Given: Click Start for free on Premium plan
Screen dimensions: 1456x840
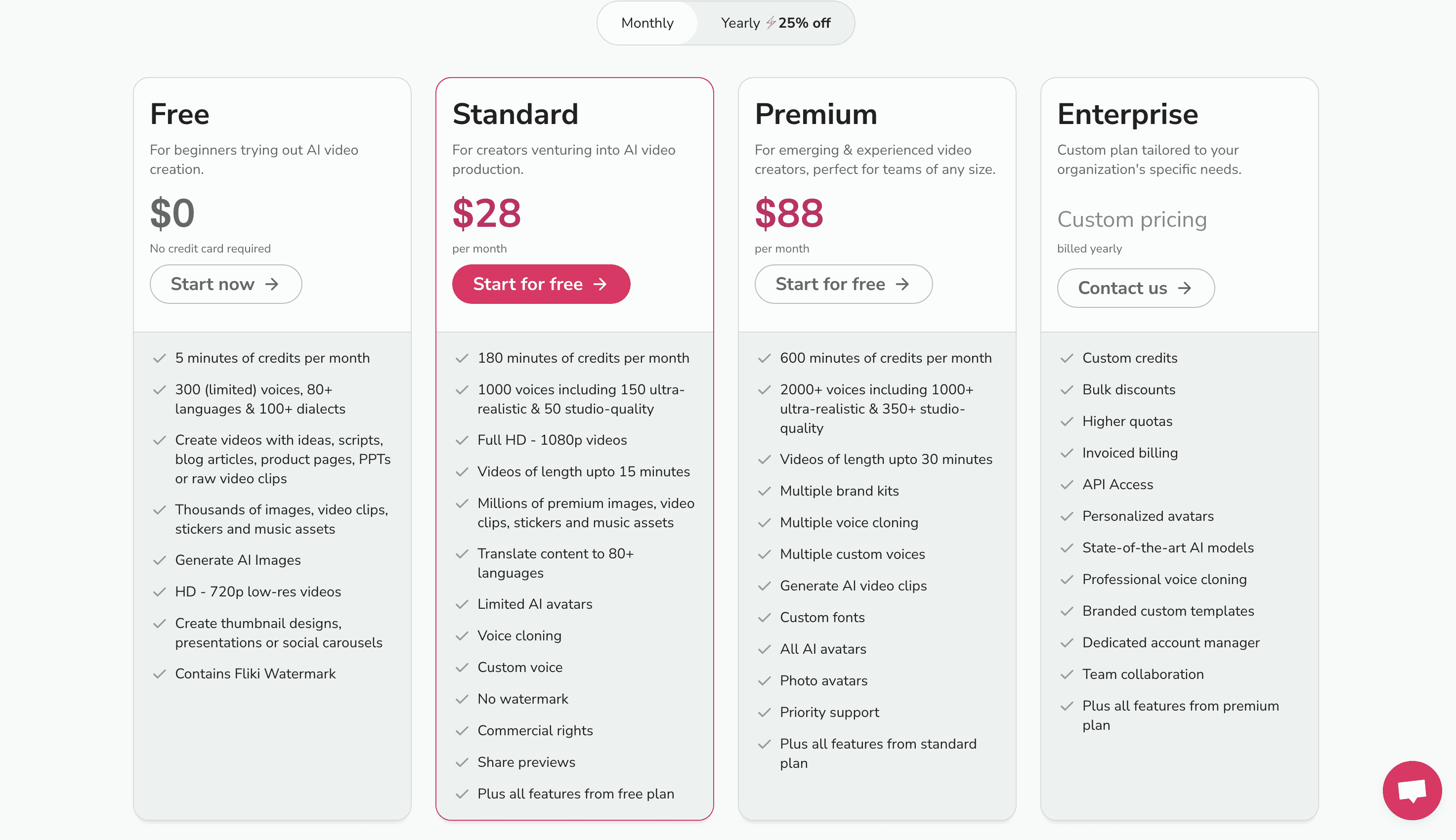Looking at the screenshot, I should coord(843,284).
